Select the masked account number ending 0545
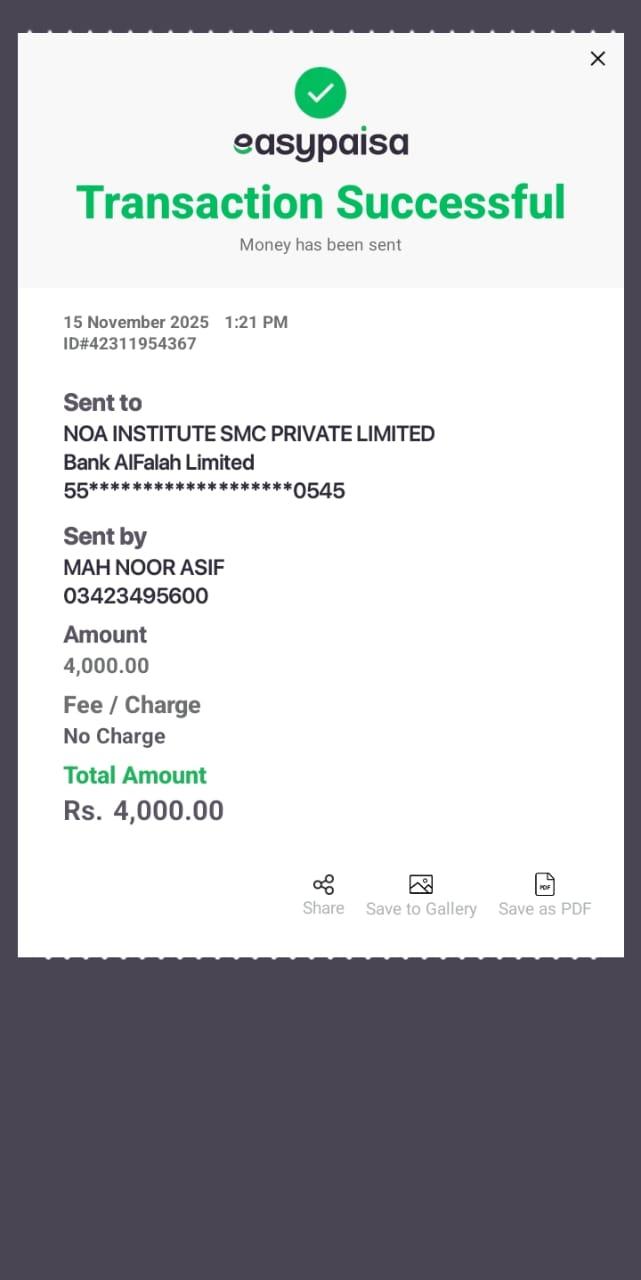Image resolution: width=641 pixels, height=1280 pixels. [204, 491]
